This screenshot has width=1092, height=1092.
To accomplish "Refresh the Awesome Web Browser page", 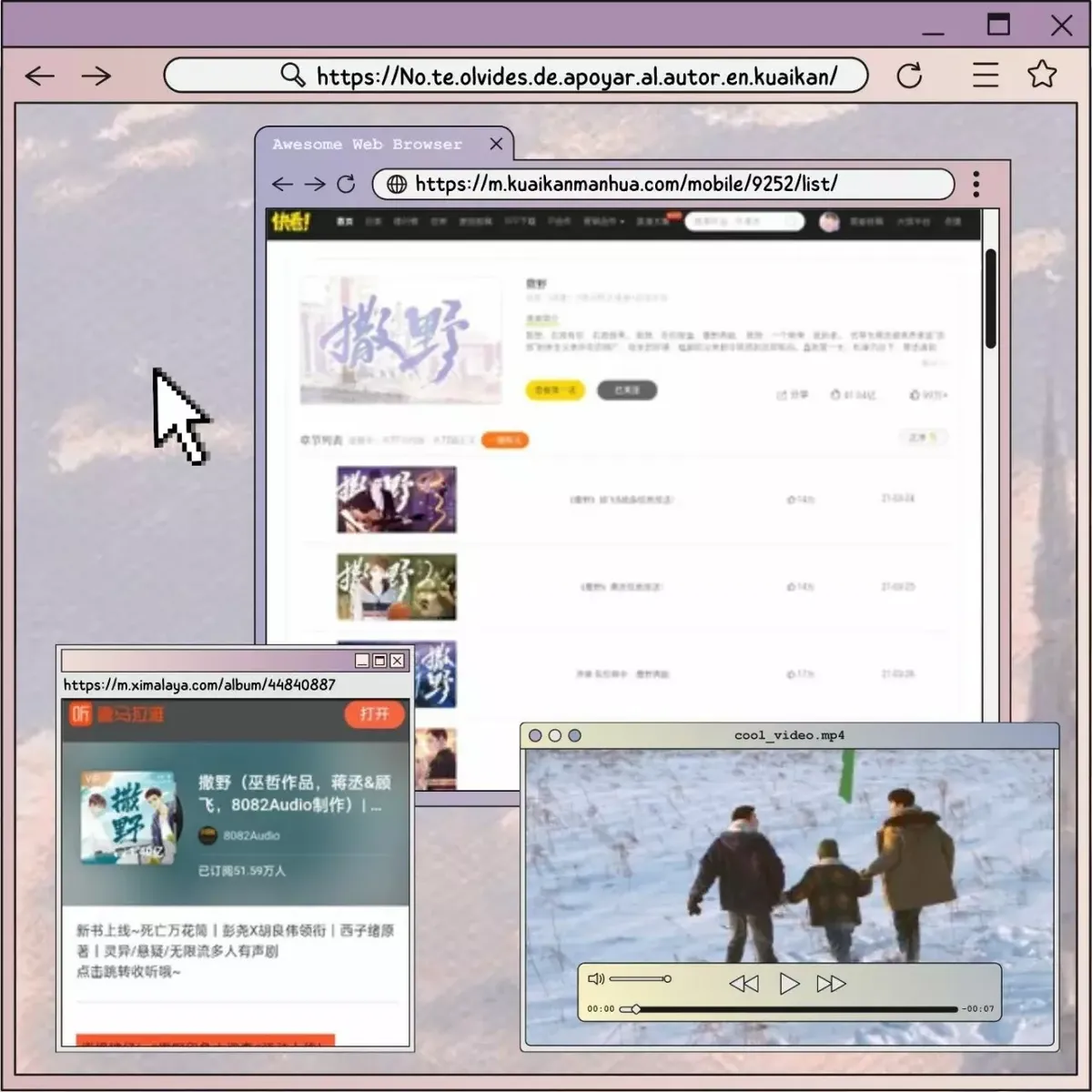I will coord(346,184).
